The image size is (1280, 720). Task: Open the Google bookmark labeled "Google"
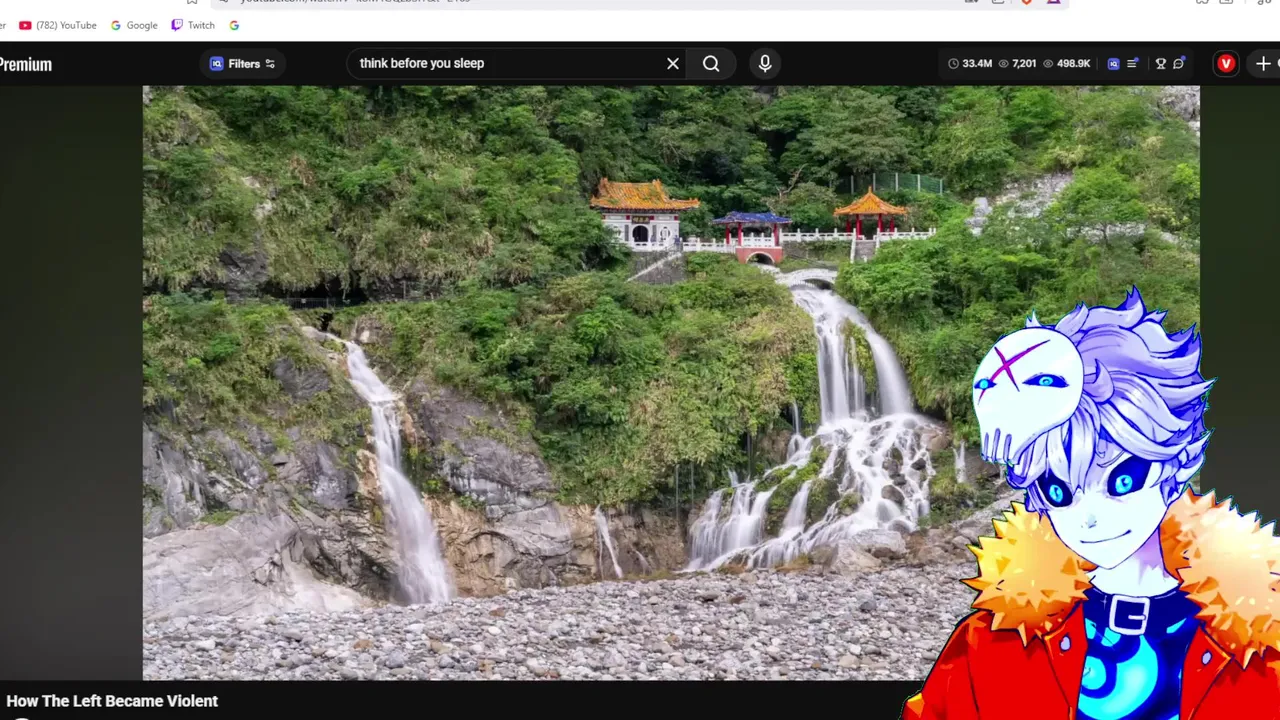pos(134,25)
